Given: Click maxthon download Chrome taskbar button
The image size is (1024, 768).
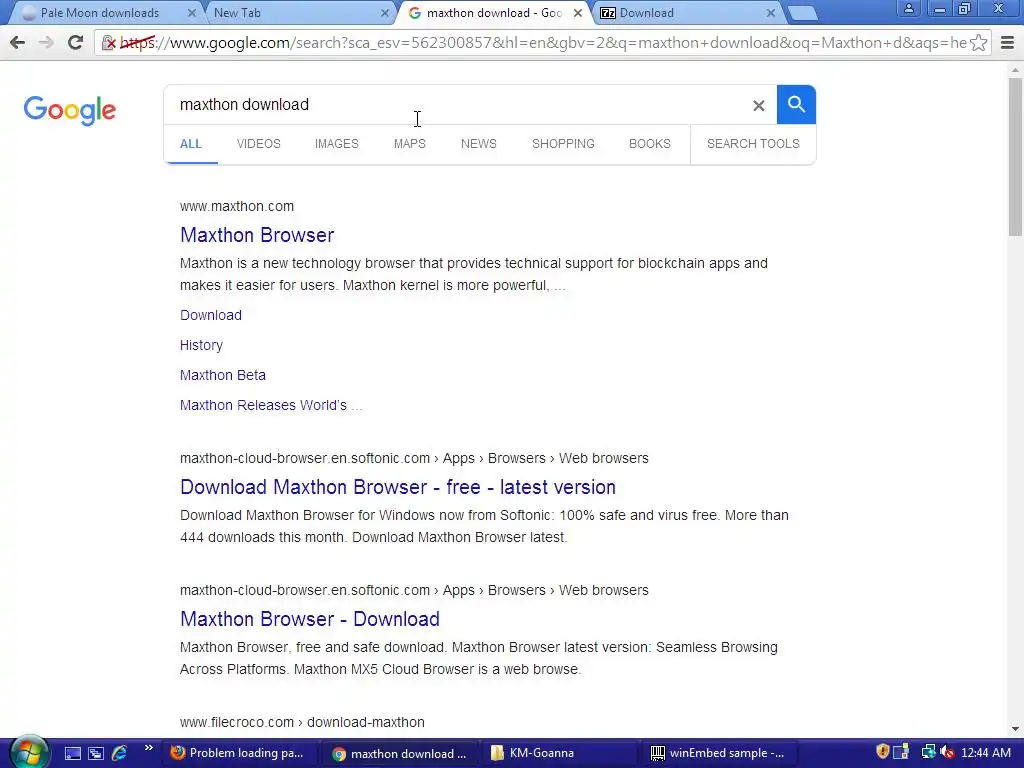Looking at the screenshot, I should click(x=400, y=754).
